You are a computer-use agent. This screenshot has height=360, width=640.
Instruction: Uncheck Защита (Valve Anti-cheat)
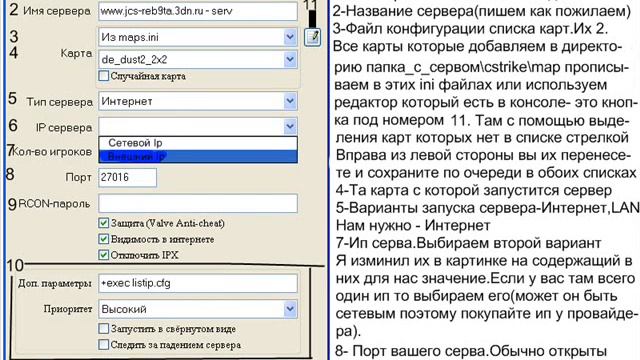104,223
